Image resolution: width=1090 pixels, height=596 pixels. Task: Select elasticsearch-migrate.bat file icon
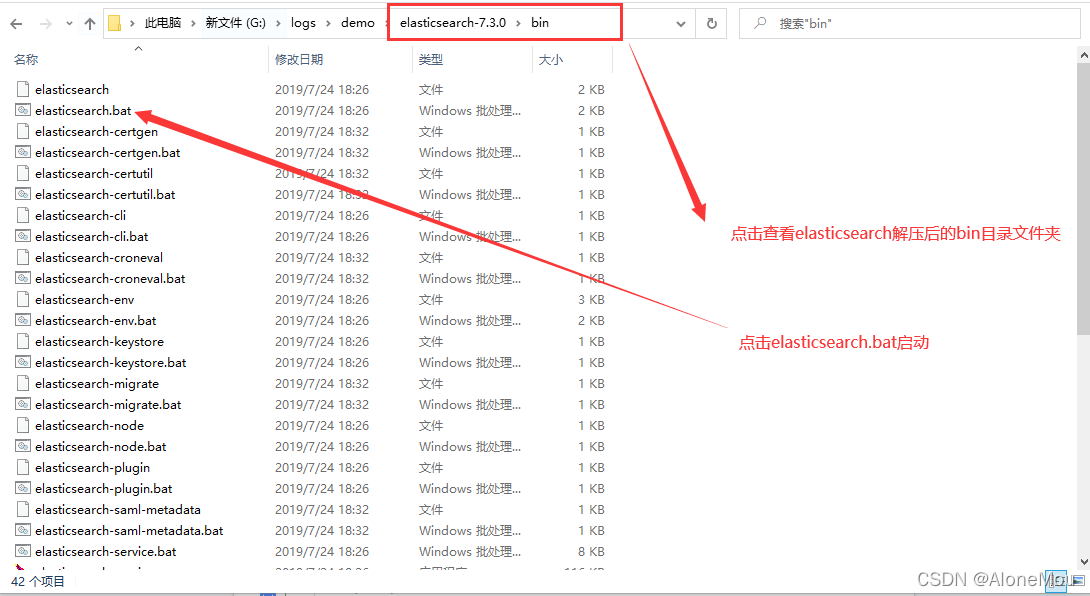23,403
